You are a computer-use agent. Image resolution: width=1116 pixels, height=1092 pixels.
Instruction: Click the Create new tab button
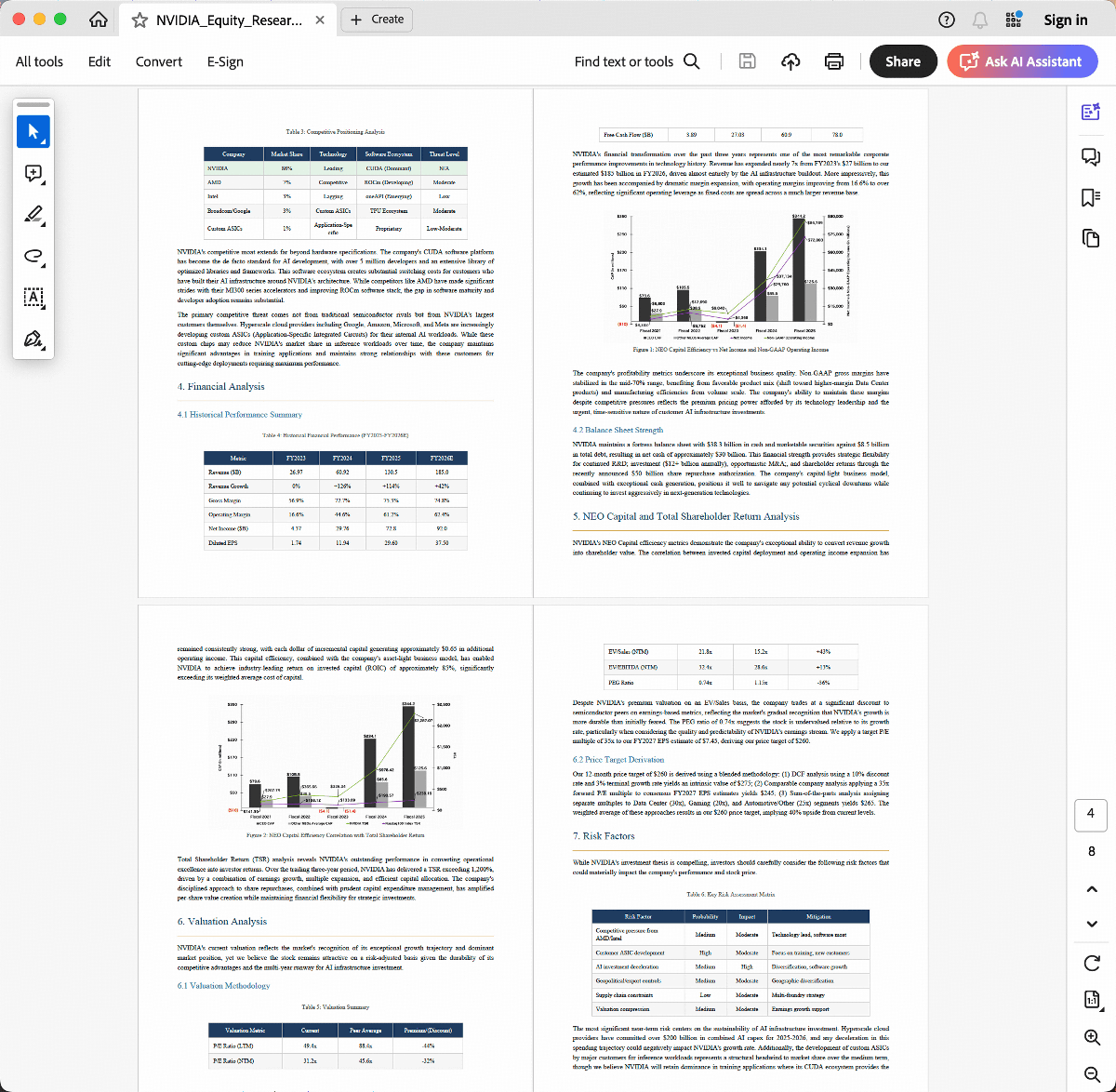(378, 20)
